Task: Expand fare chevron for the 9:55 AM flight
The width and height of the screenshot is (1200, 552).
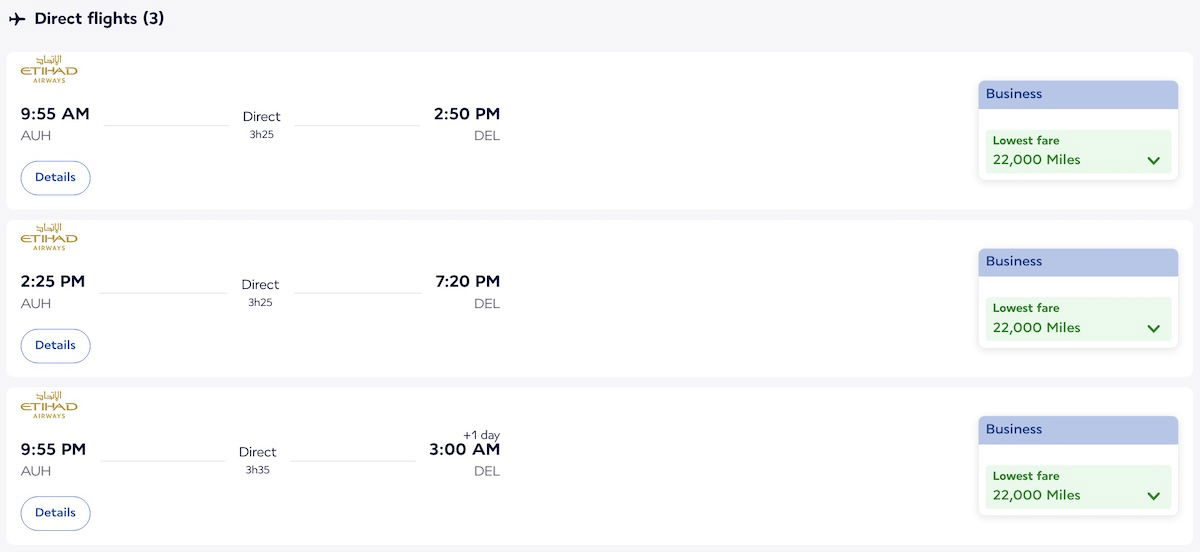Action: tap(1153, 160)
